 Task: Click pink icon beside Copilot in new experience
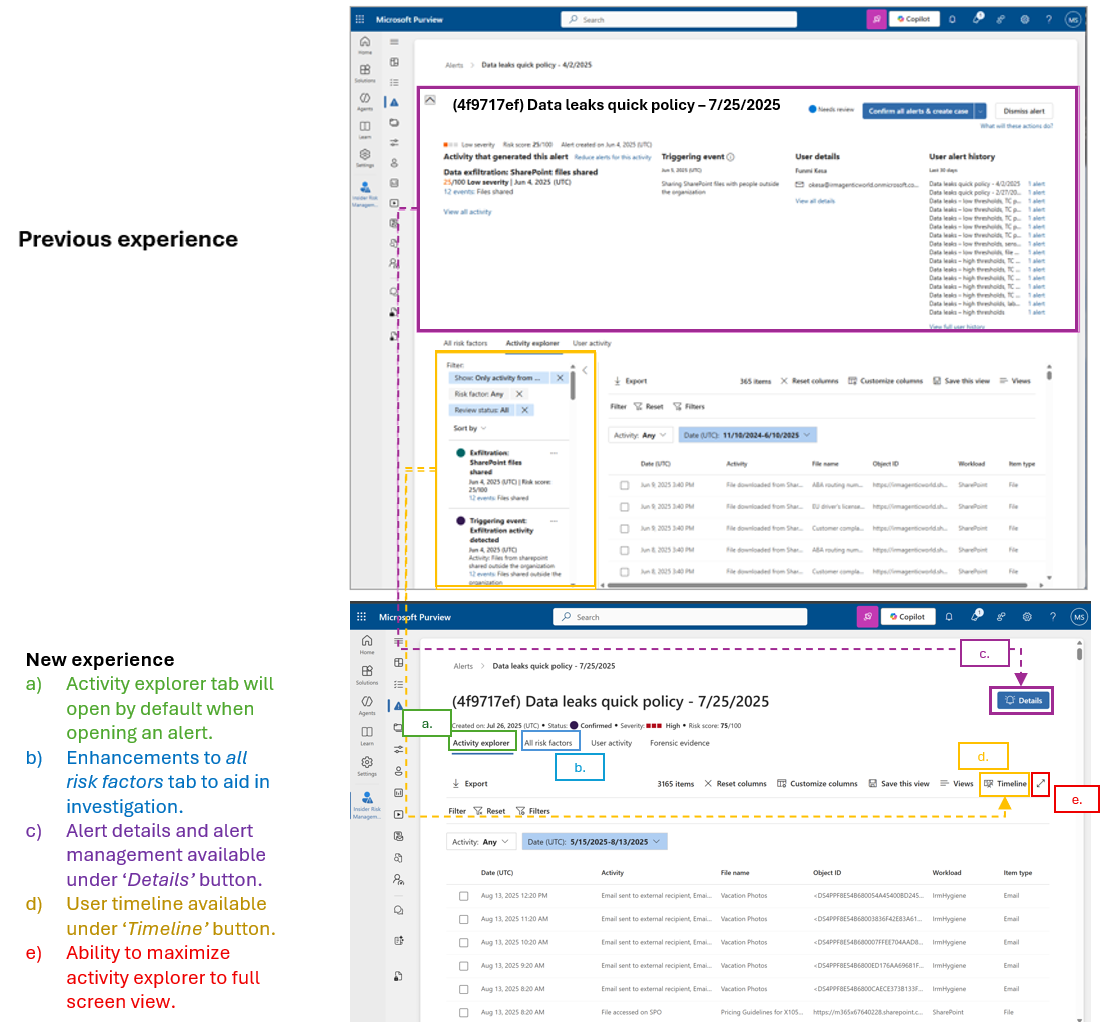point(867,617)
